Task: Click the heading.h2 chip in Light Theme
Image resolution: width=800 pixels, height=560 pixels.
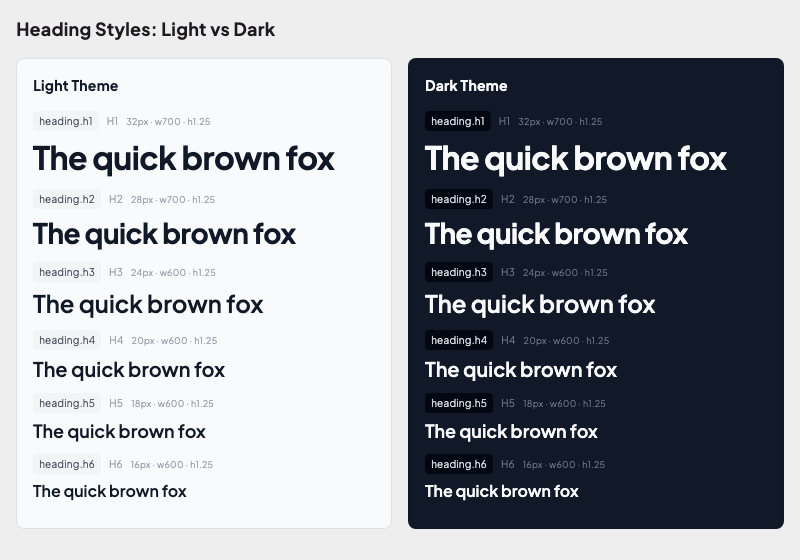Action: [x=67, y=199]
